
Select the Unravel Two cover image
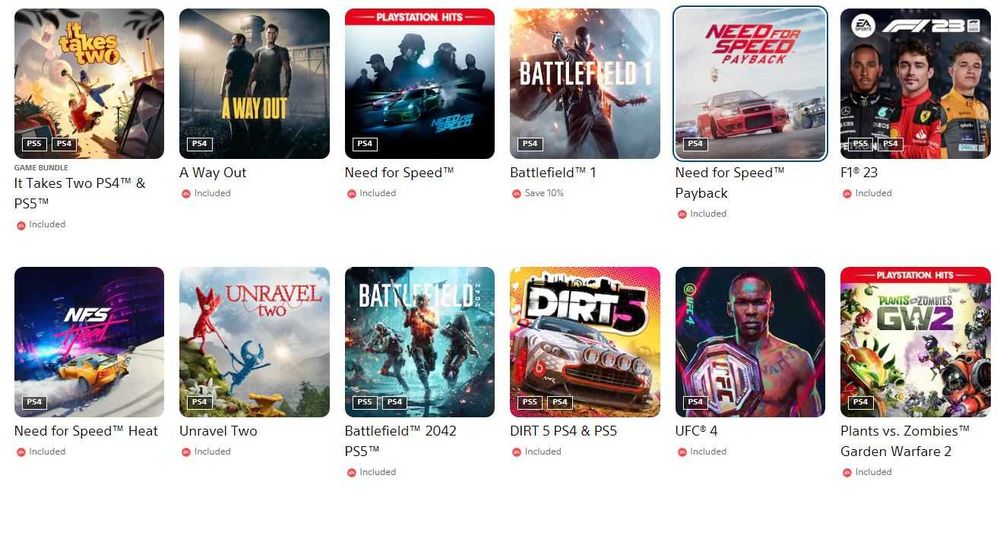(254, 342)
